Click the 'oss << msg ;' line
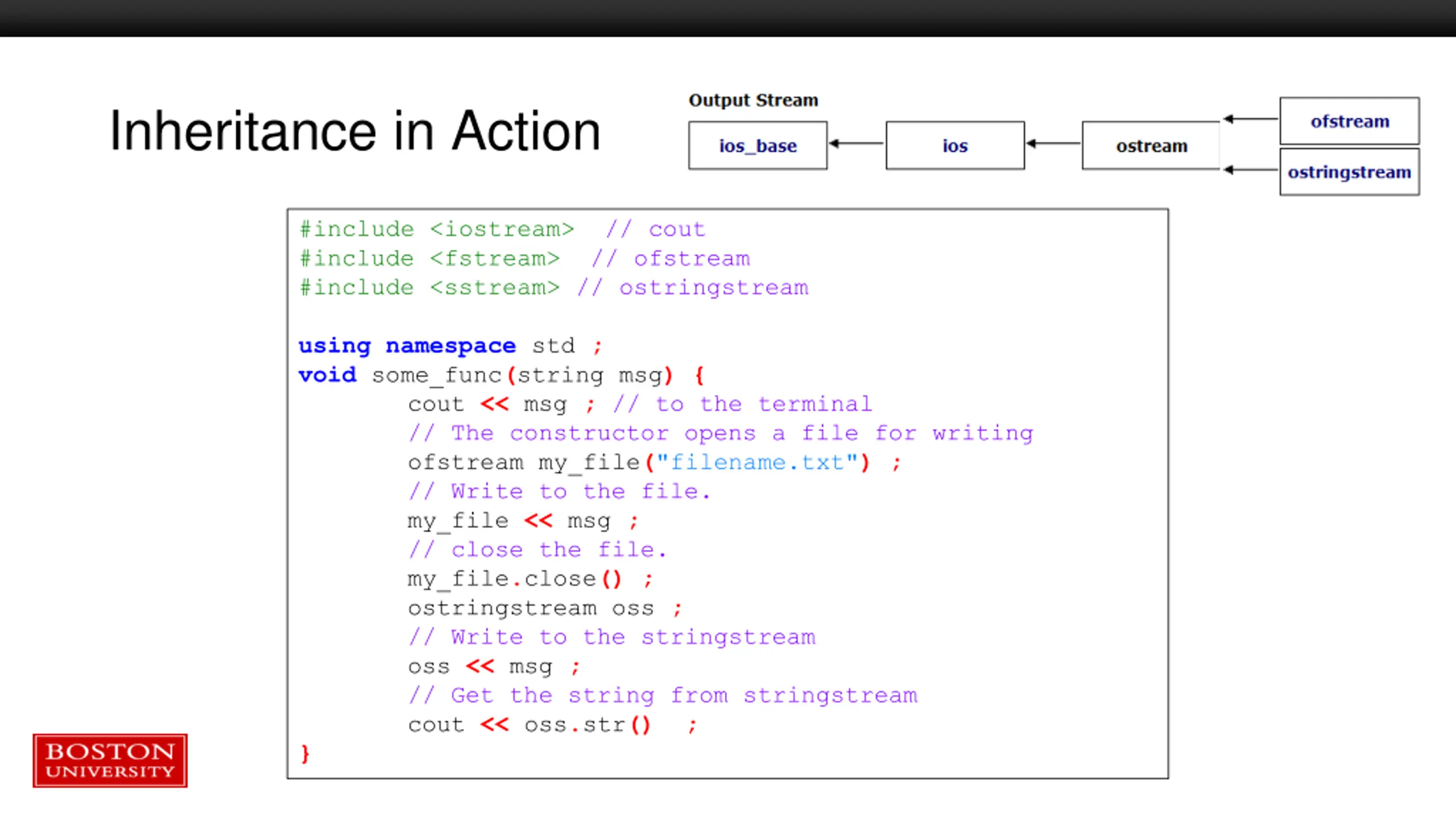 (x=494, y=667)
